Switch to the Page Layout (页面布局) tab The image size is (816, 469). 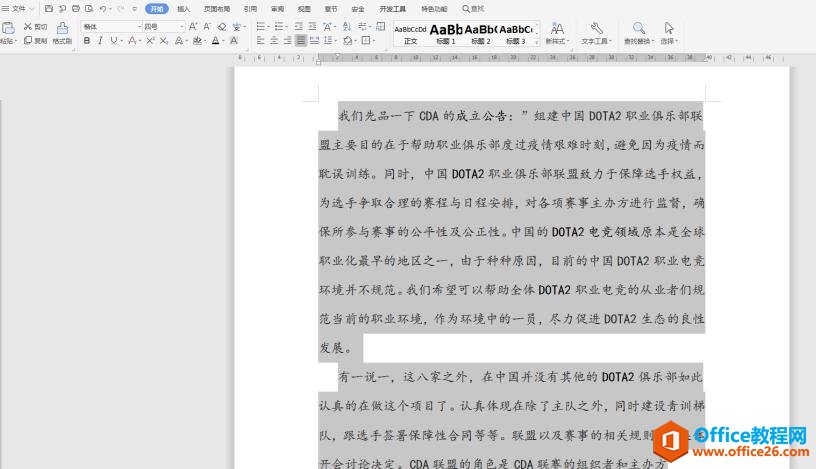click(217, 9)
